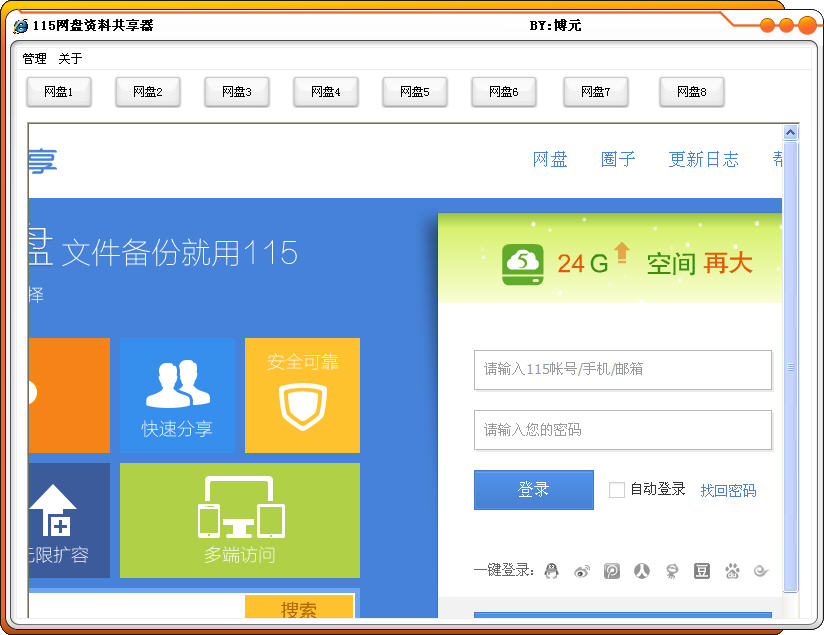Click the last swirl login icon

(x=761, y=571)
